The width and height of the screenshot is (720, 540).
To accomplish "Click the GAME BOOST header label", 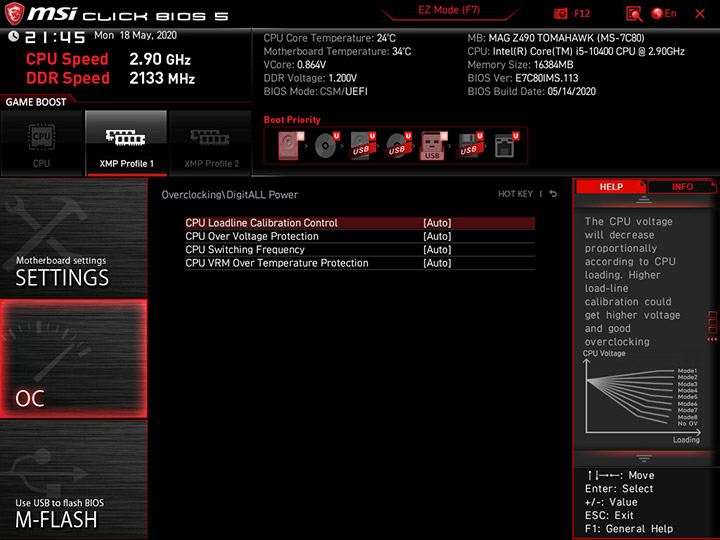I will (36, 102).
